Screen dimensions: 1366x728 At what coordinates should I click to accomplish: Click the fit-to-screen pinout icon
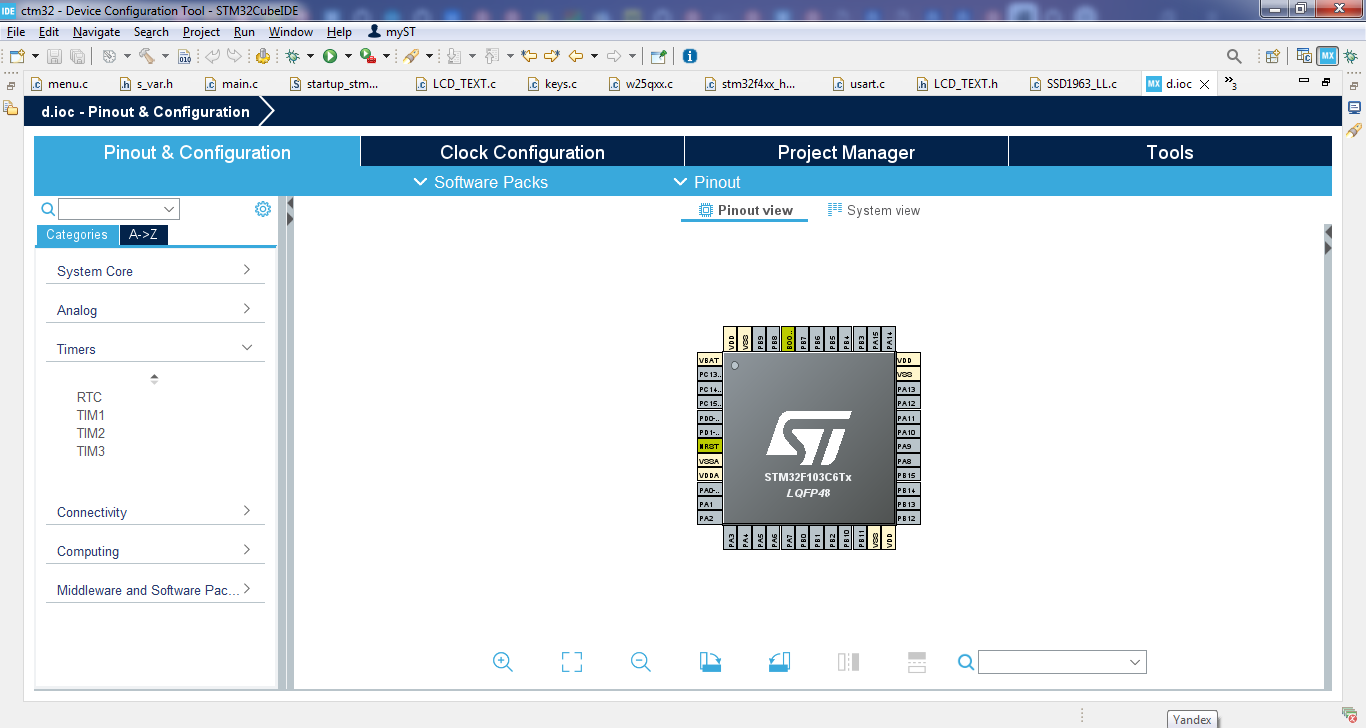click(572, 661)
